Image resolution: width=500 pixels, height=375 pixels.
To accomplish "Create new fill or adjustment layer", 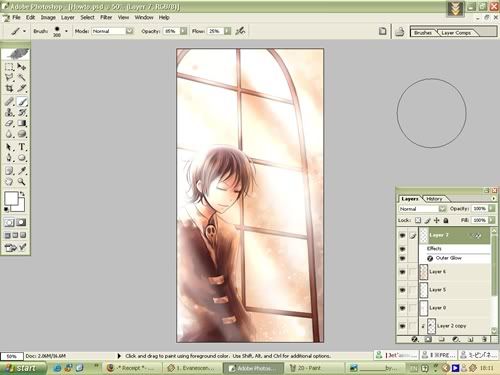I will click(456, 339).
